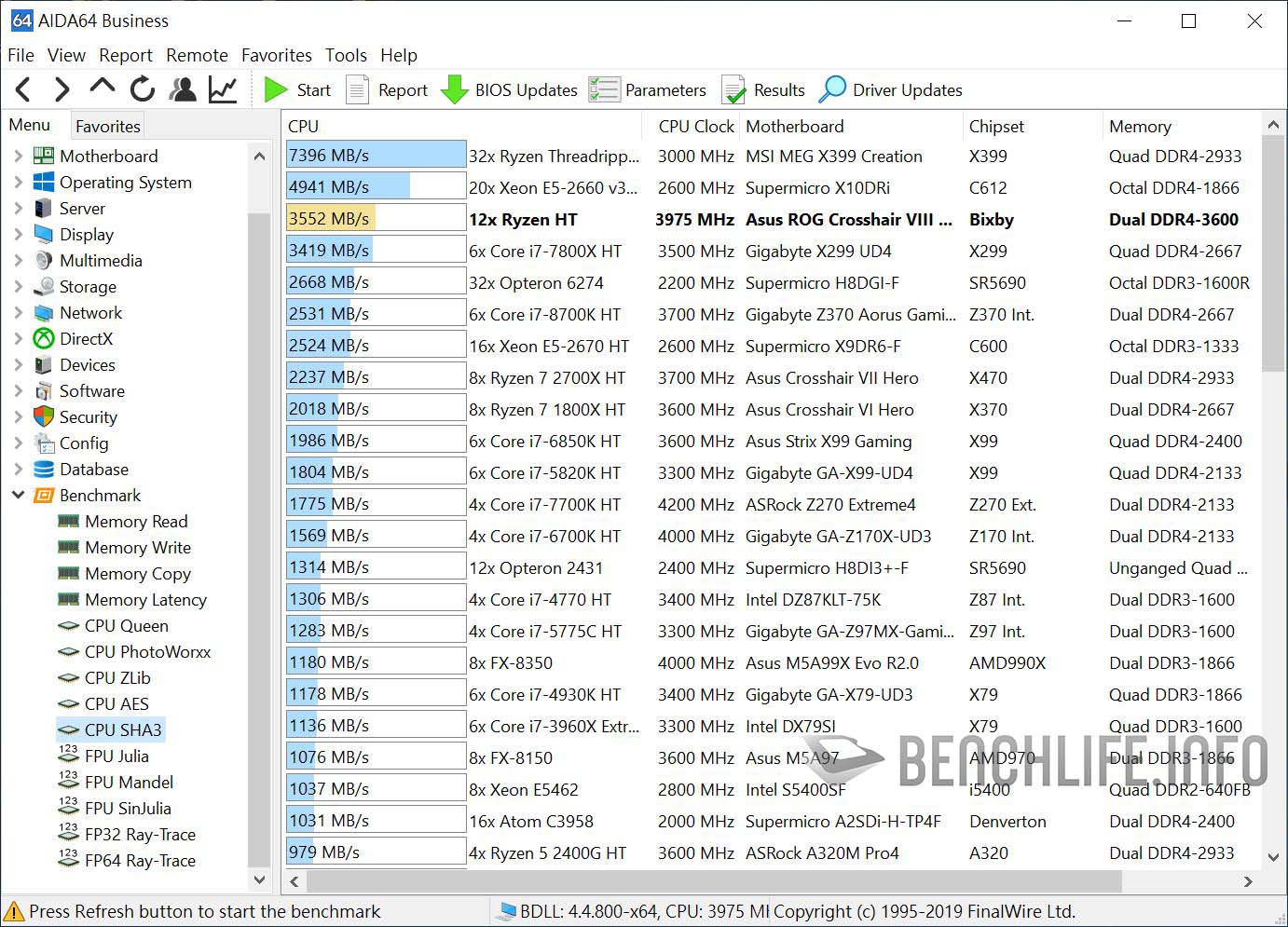Open the Report menu

(126, 55)
